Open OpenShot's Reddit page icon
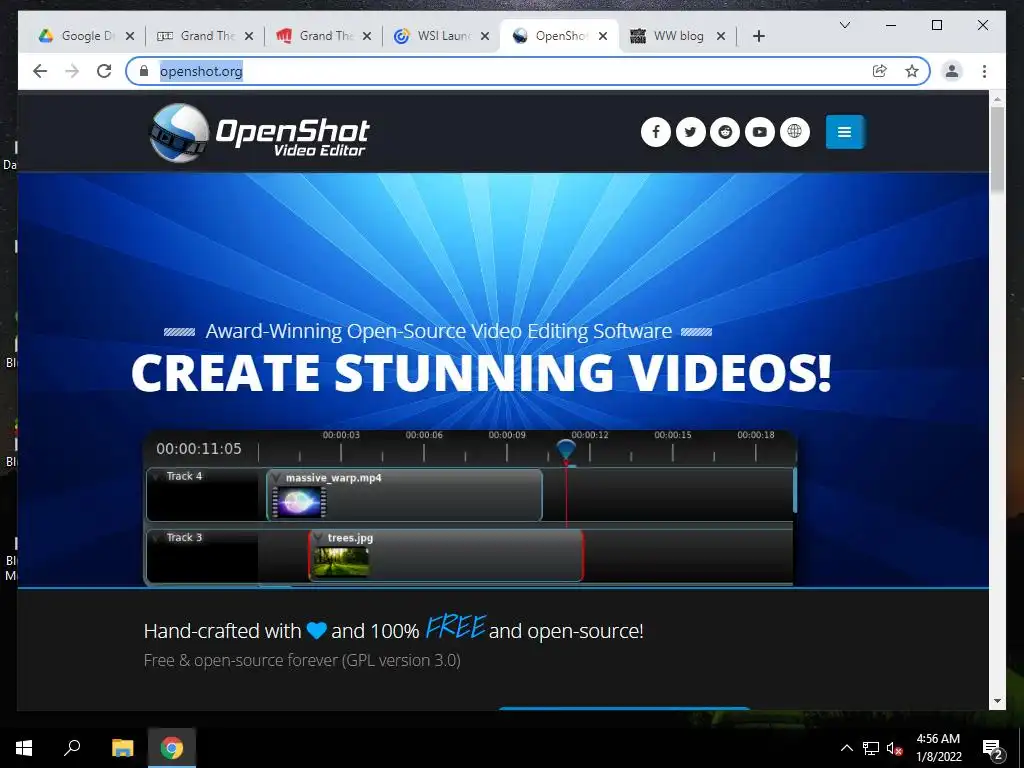 point(725,132)
